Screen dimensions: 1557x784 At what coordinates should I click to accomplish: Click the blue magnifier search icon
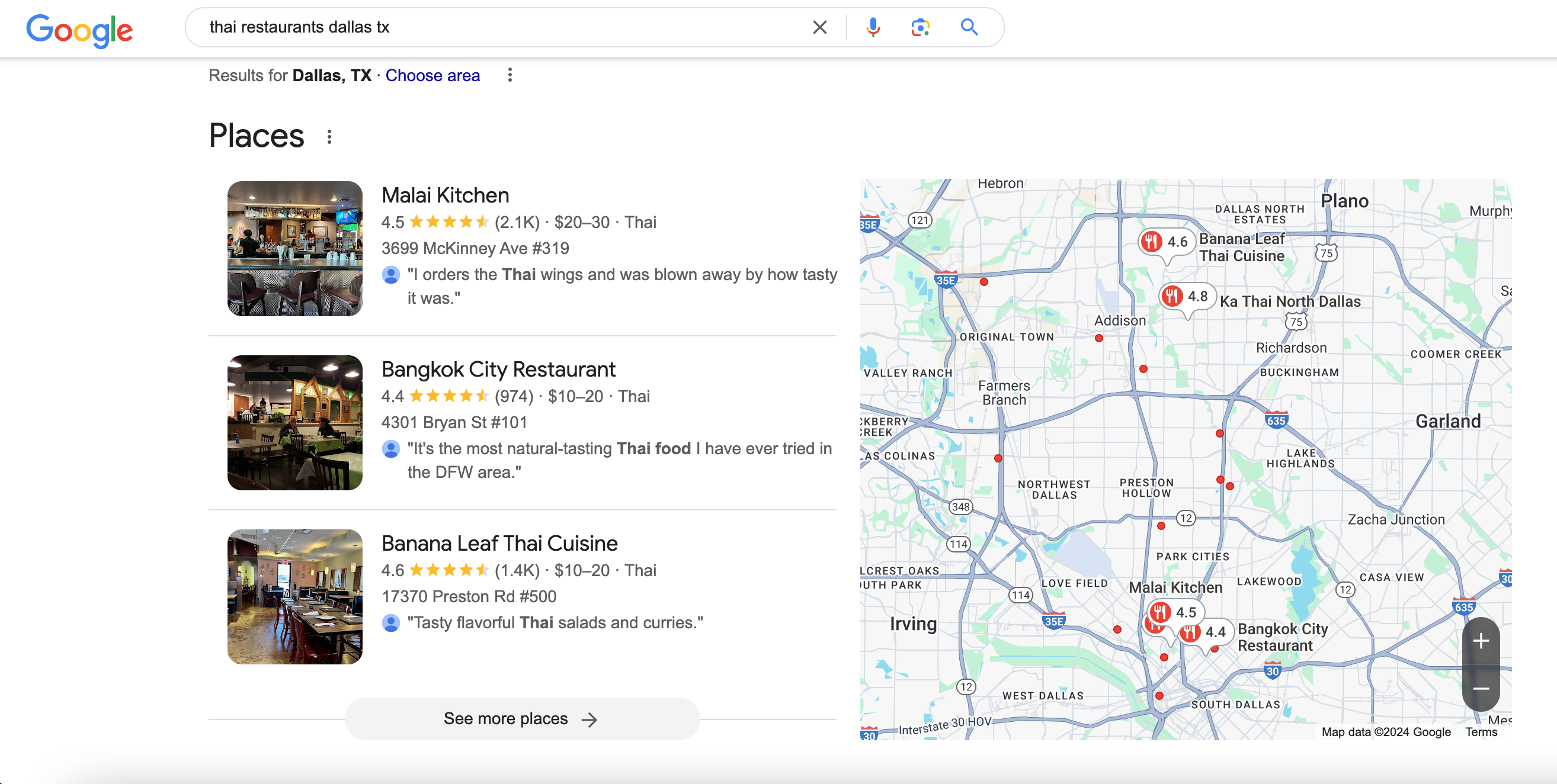(x=969, y=27)
